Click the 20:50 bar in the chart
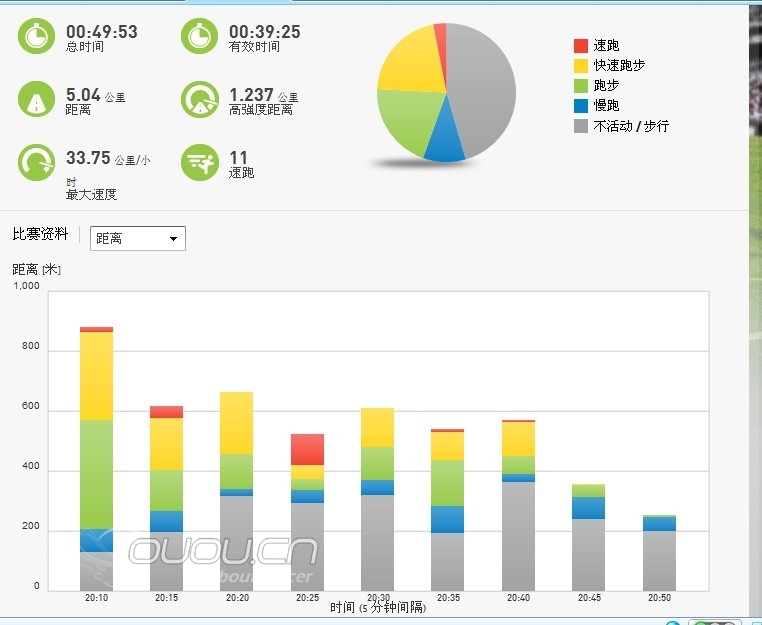 [659, 560]
